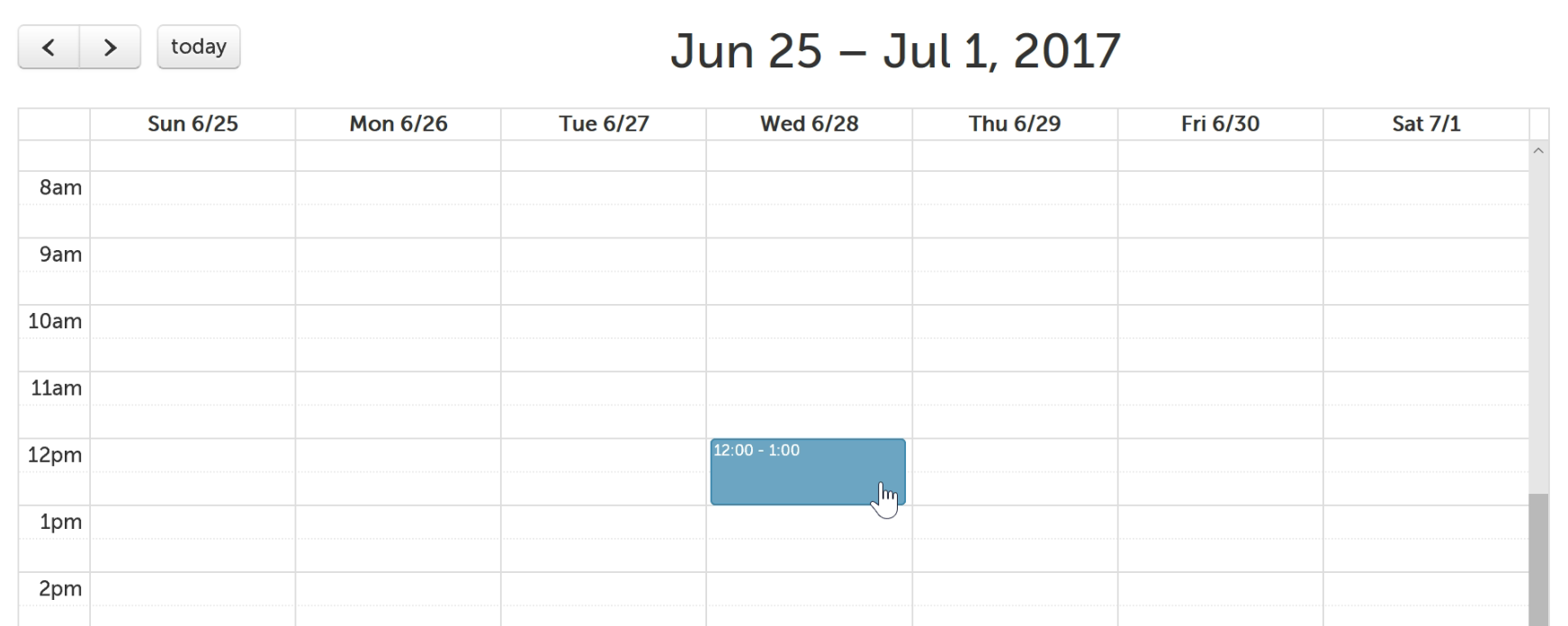Go to the next week
Viewport: 1568px width, 626px height.
click(x=110, y=47)
